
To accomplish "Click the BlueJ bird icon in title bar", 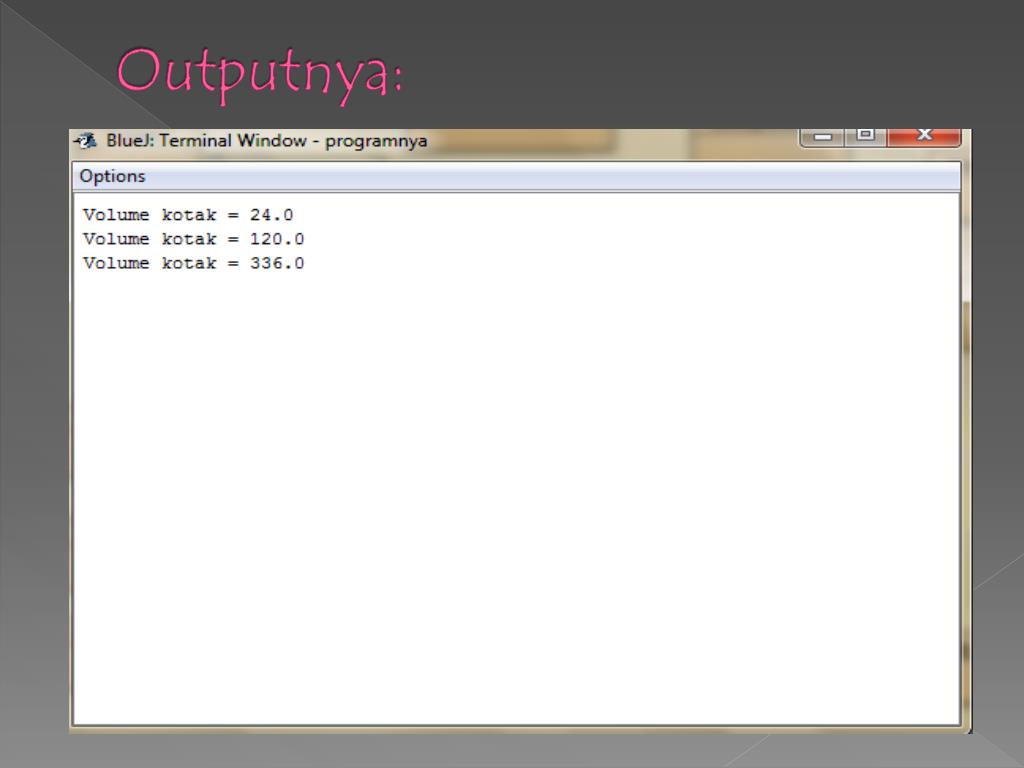I will coord(86,140).
